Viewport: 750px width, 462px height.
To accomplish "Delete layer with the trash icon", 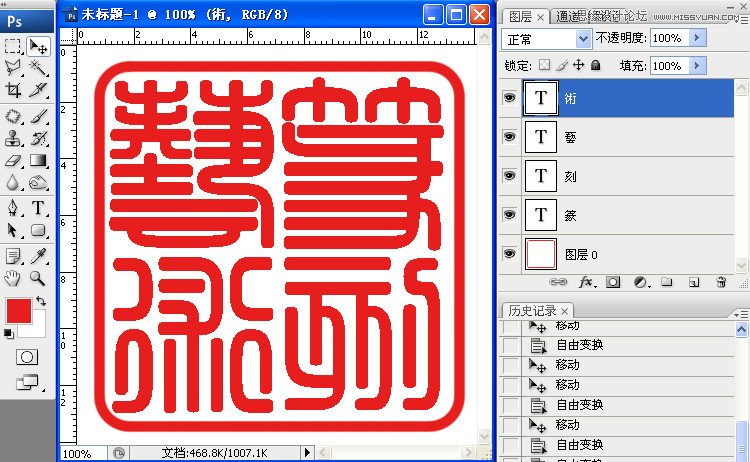I will [x=722, y=282].
